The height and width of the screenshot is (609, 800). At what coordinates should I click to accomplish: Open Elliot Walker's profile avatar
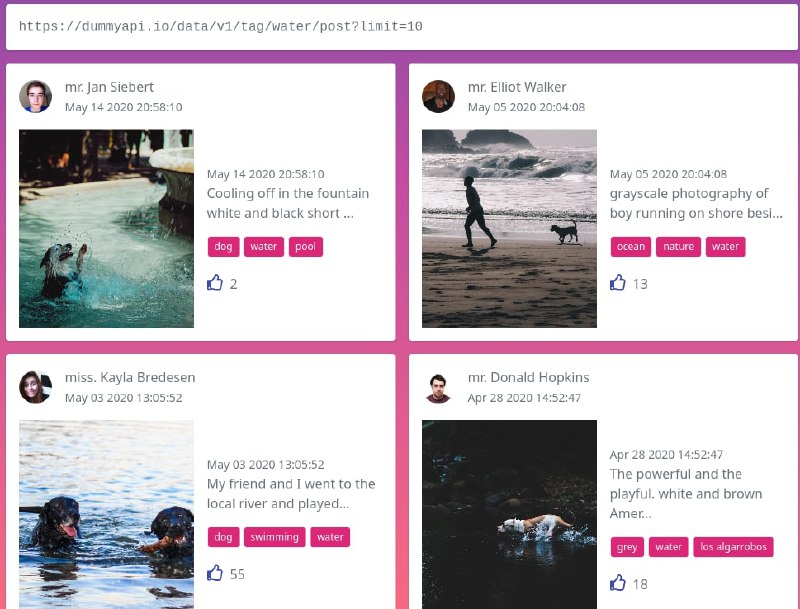pyautogui.click(x=438, y=96)
